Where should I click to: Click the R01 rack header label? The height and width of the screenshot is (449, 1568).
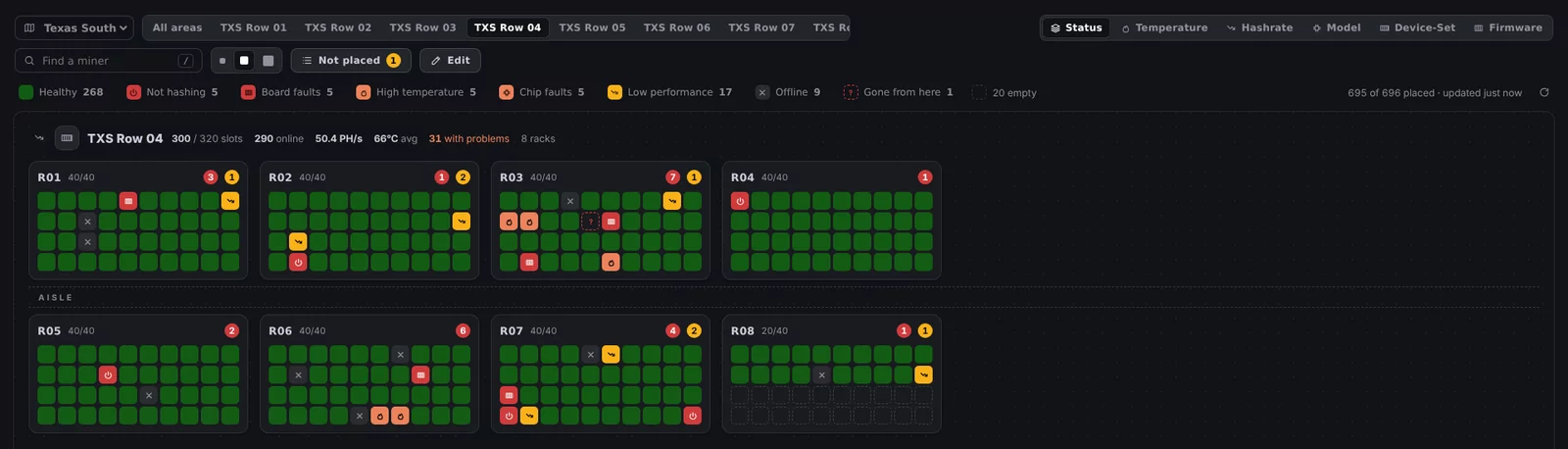pyautogui.click(x=49, y=177)
